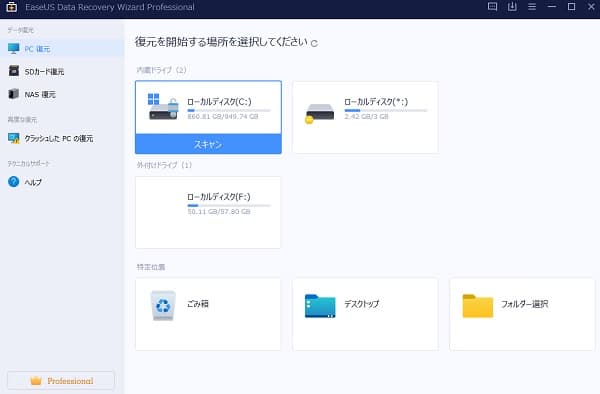Click the import scan session icon

tap(512, 7)
